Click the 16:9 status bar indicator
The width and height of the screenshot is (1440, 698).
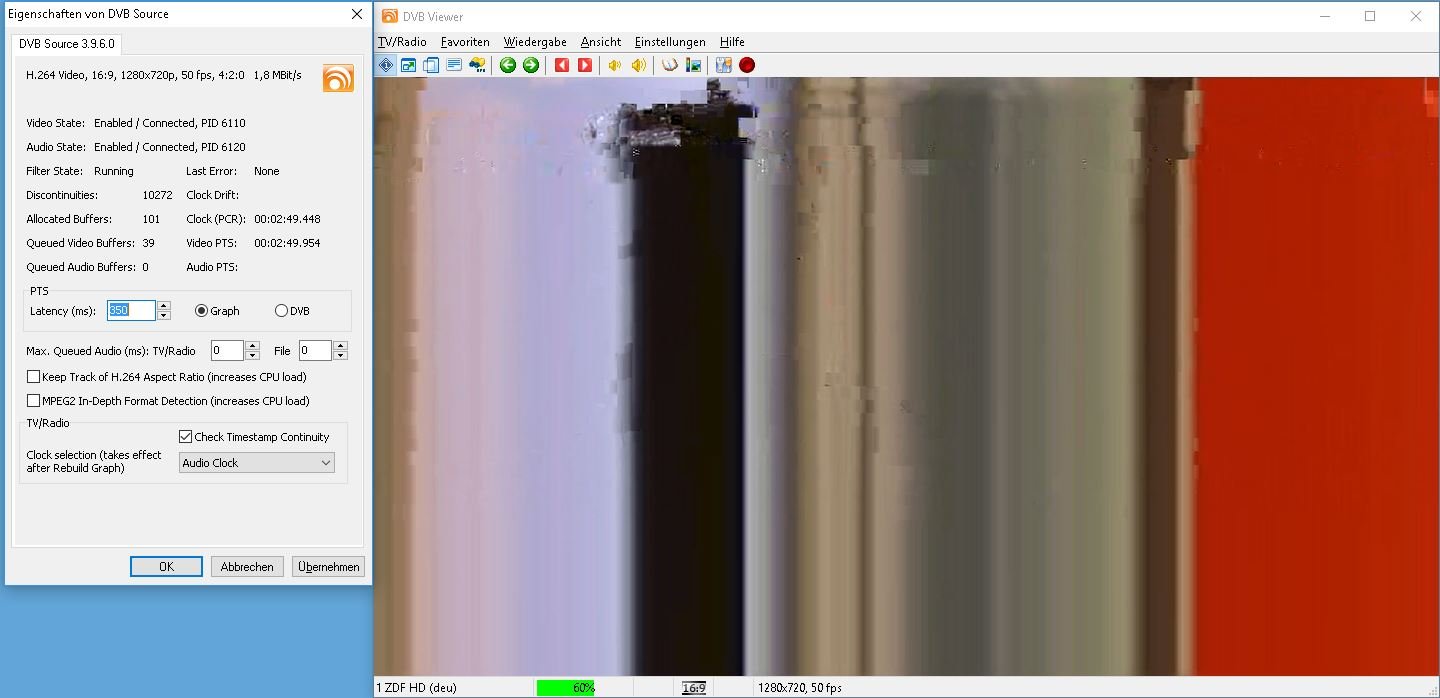click(694, 688)
